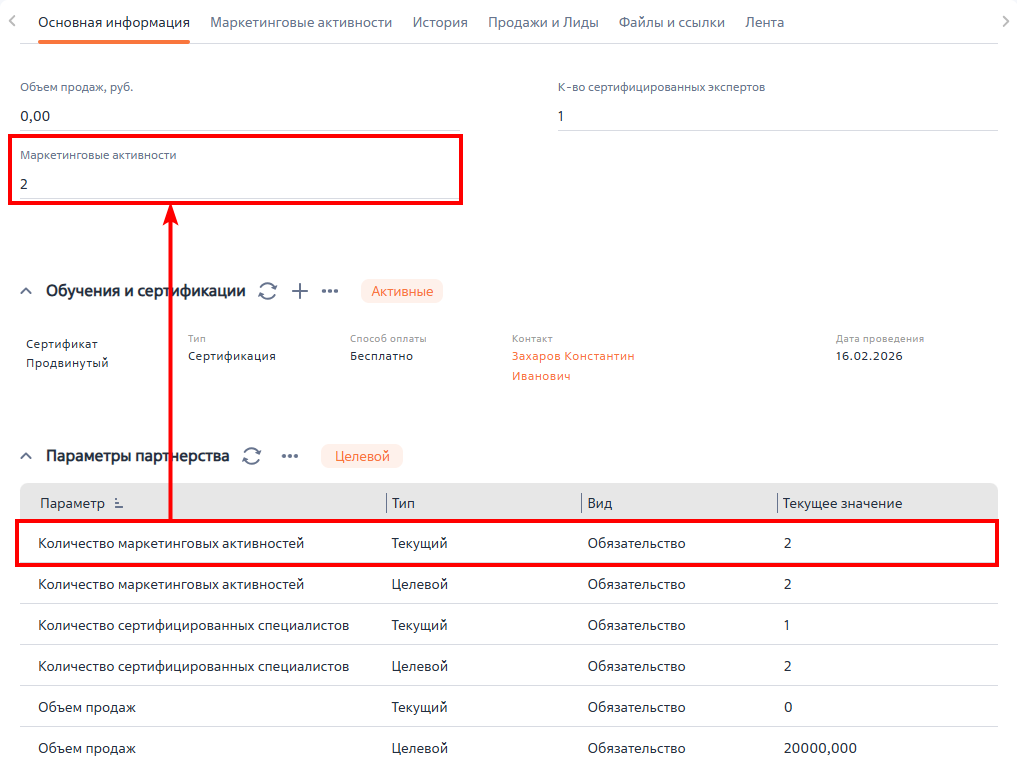
Task: Open the Активные filter tag
Action: (402, 291)
